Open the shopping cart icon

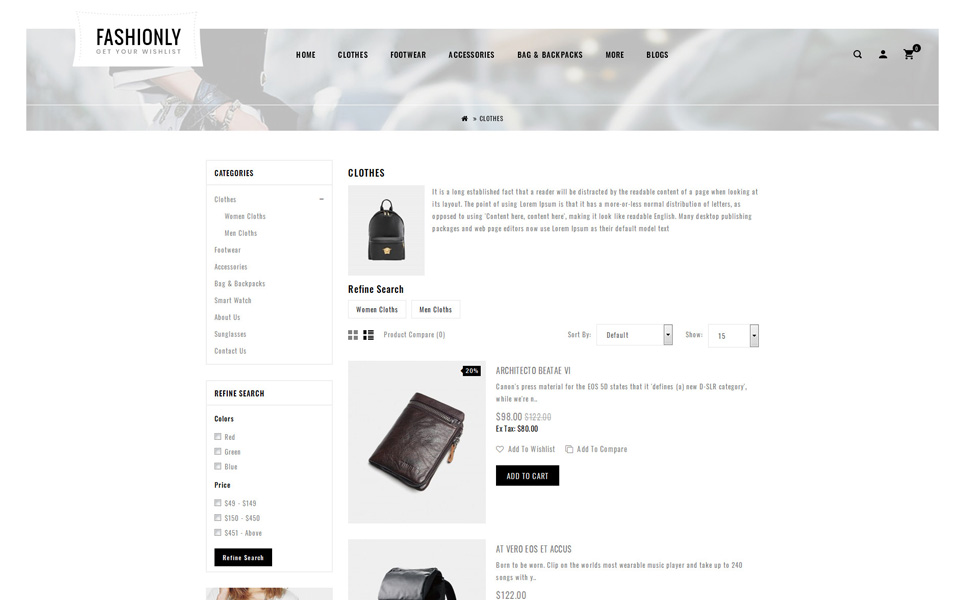pos(909,54)
